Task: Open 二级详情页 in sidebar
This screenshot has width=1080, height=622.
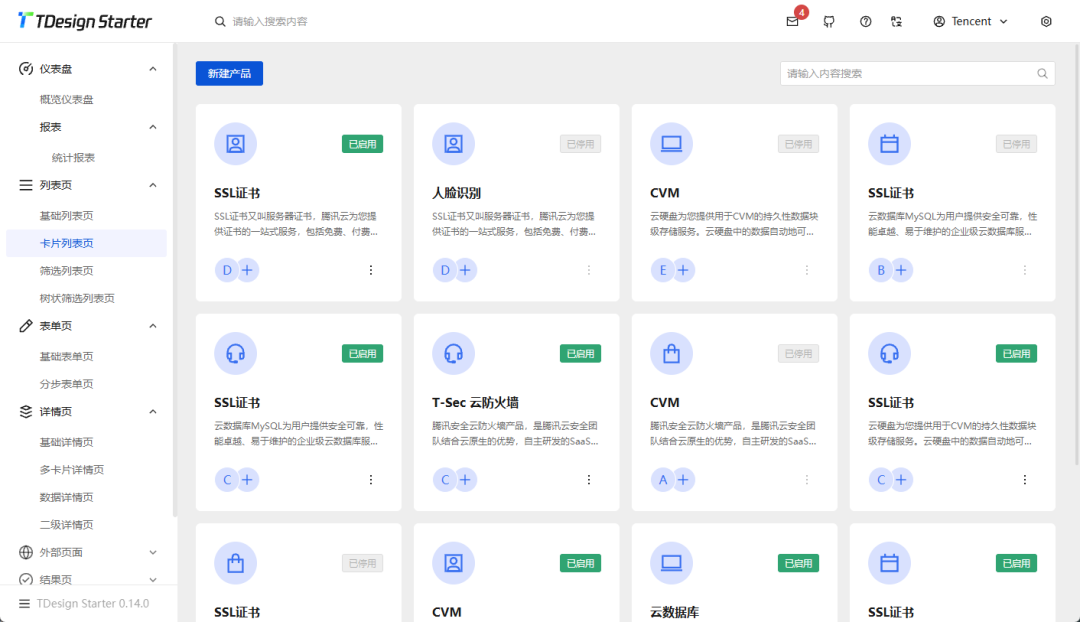Action: point(86,525)
